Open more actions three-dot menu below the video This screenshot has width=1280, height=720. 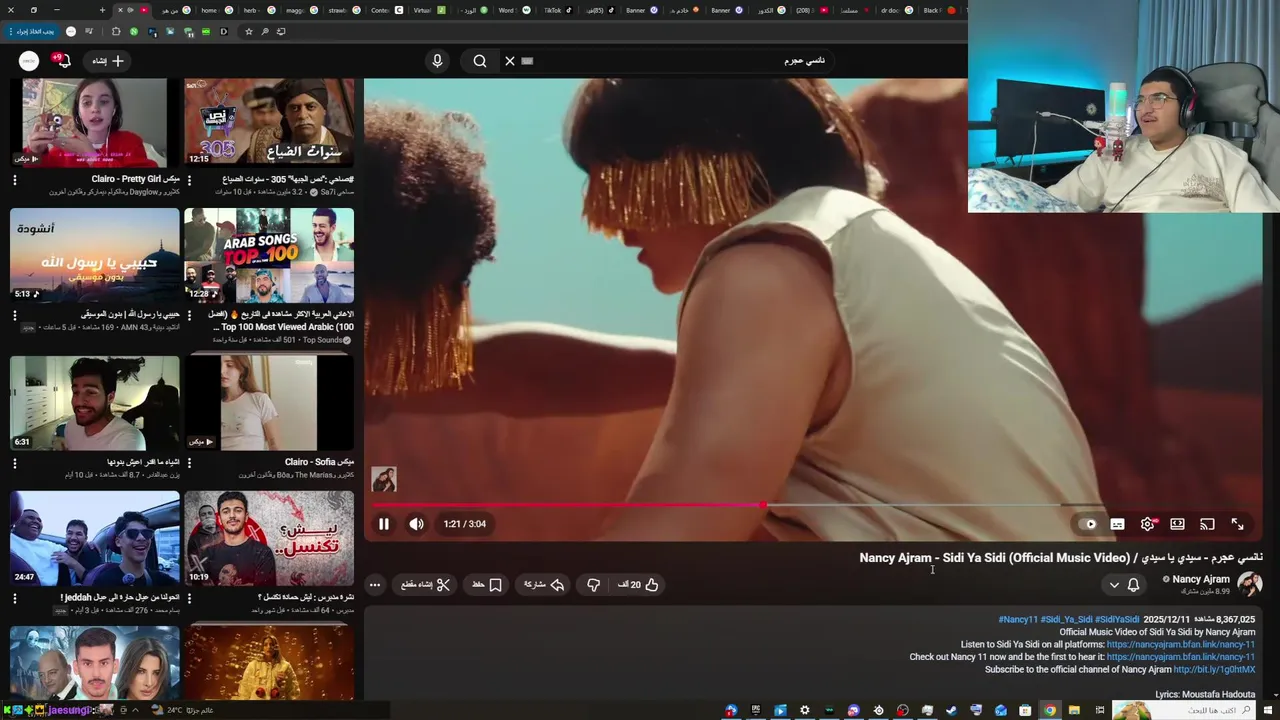point(375,585)
